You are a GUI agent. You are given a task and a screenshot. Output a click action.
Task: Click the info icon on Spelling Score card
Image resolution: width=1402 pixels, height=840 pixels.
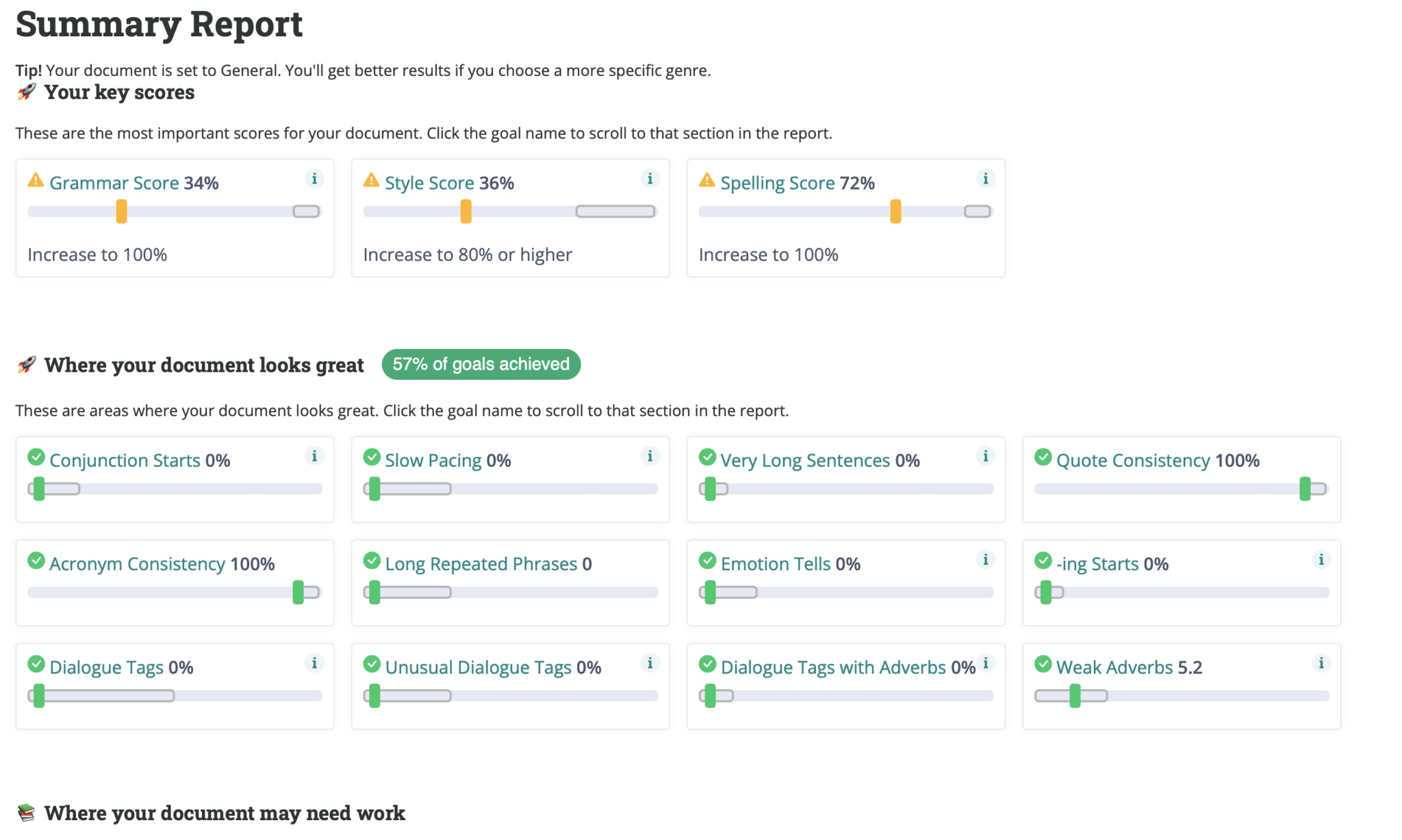click(x=985, y=179)
